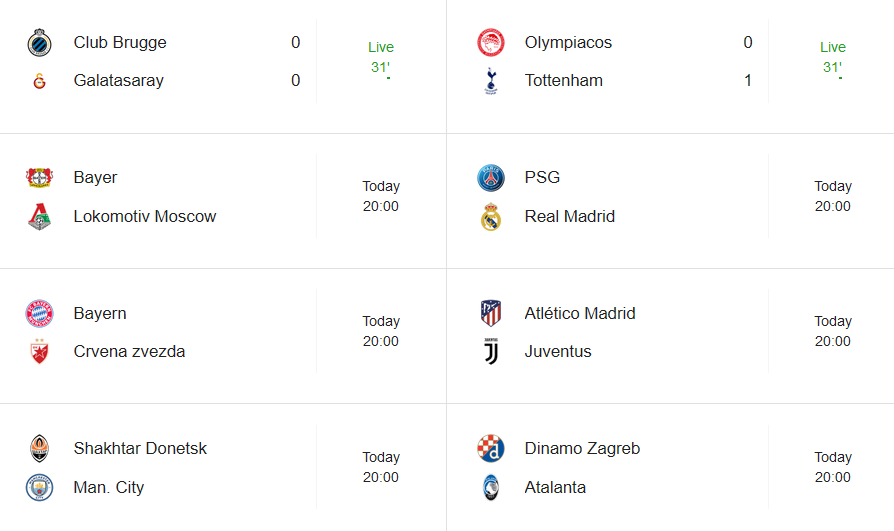Click the Shakhtar Donetsk logo
This screenshot has height=531, width=894.
click(39, 448)
